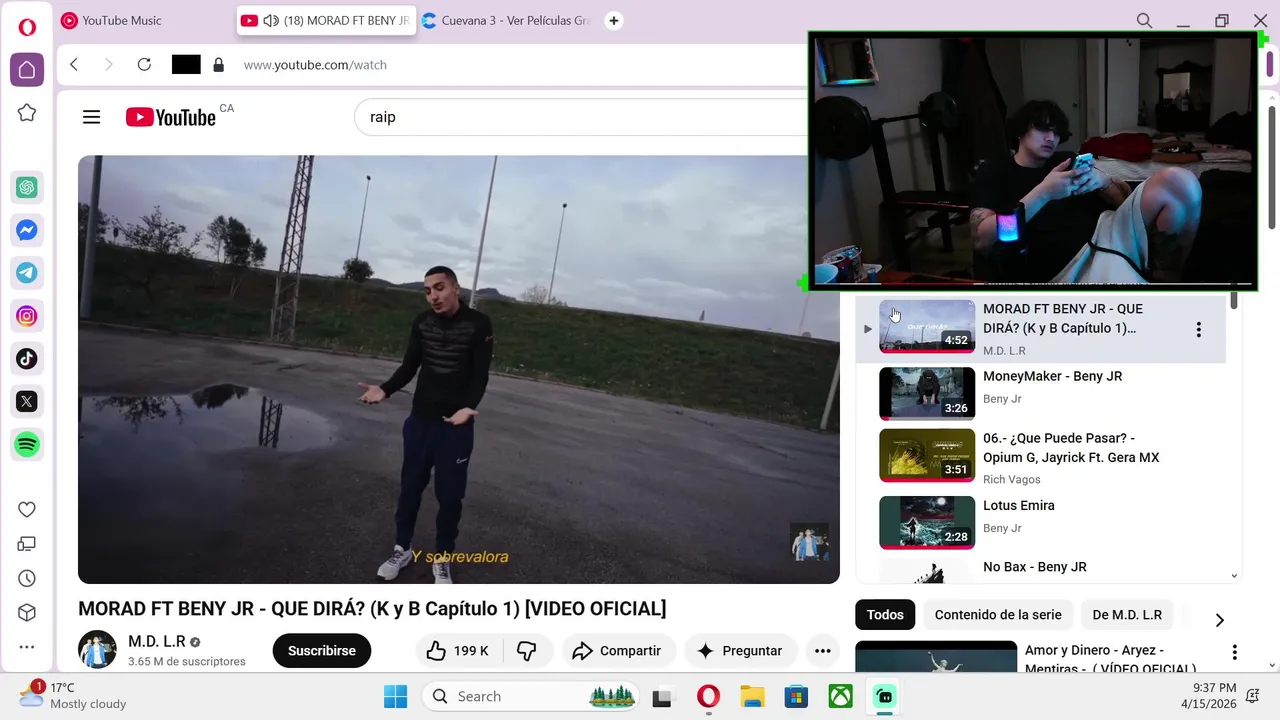This screenshot has width=1280, height=720.
Task: Select the De M.D. L.R filter chip
Action: [1127, 615]
